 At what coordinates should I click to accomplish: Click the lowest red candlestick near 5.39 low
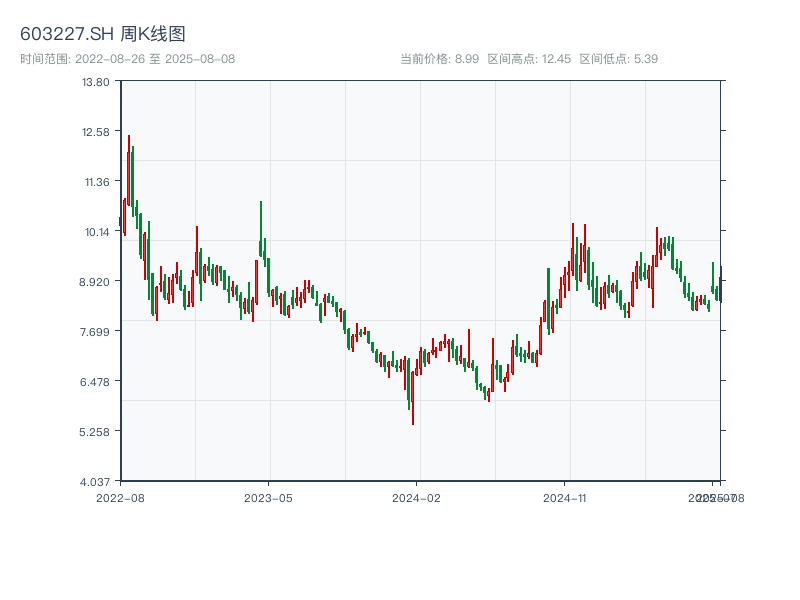[413, 398]
